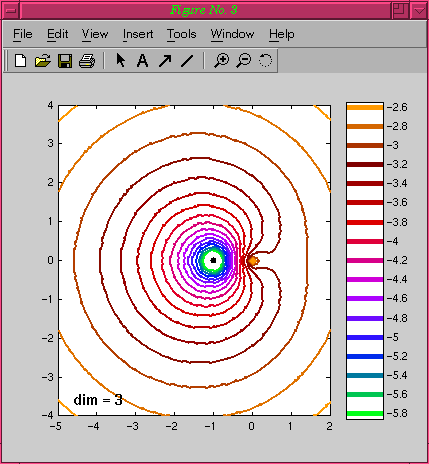Open the Edit menu
Image resolution: width=429 pixels, height=464 pixels.
pyautogui.click(x=58, y=34)
